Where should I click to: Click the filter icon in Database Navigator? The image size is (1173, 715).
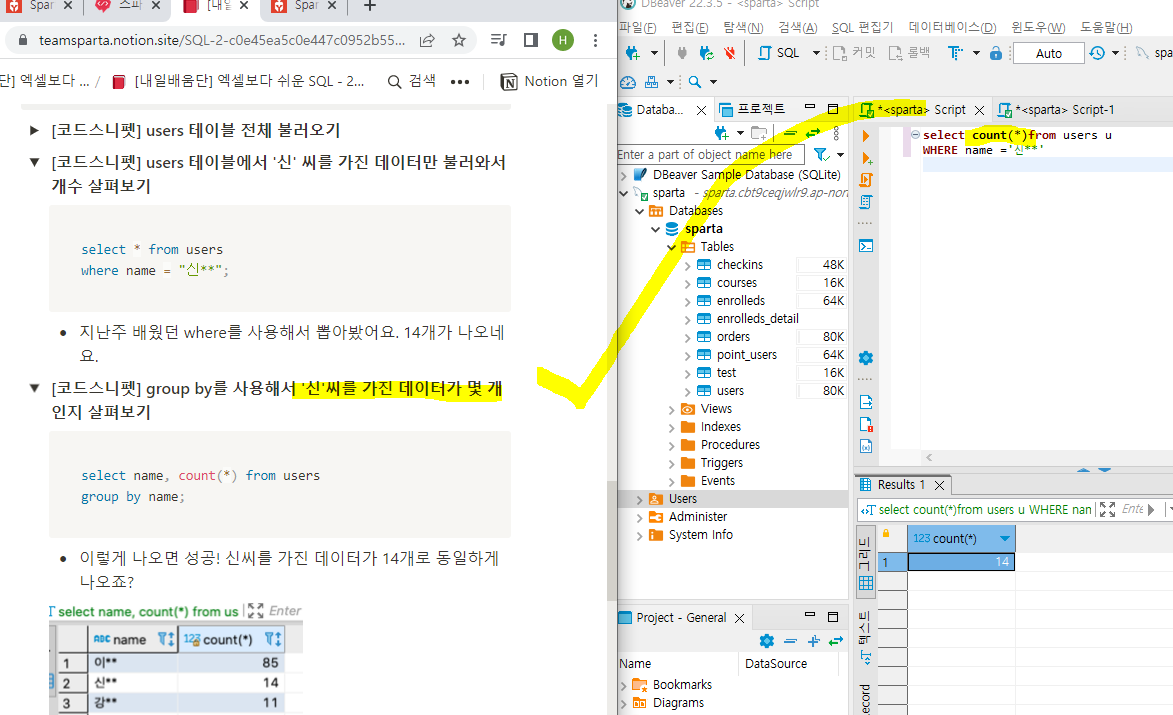coord(821,154)
